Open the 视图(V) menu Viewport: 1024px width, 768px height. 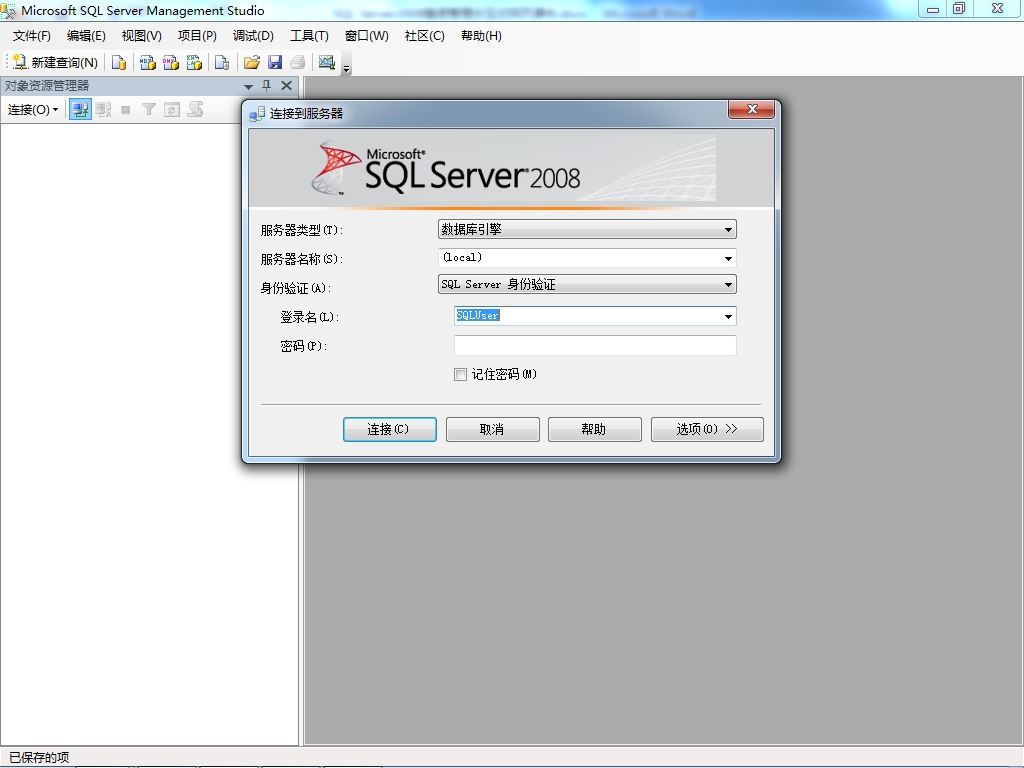[142, 36]
